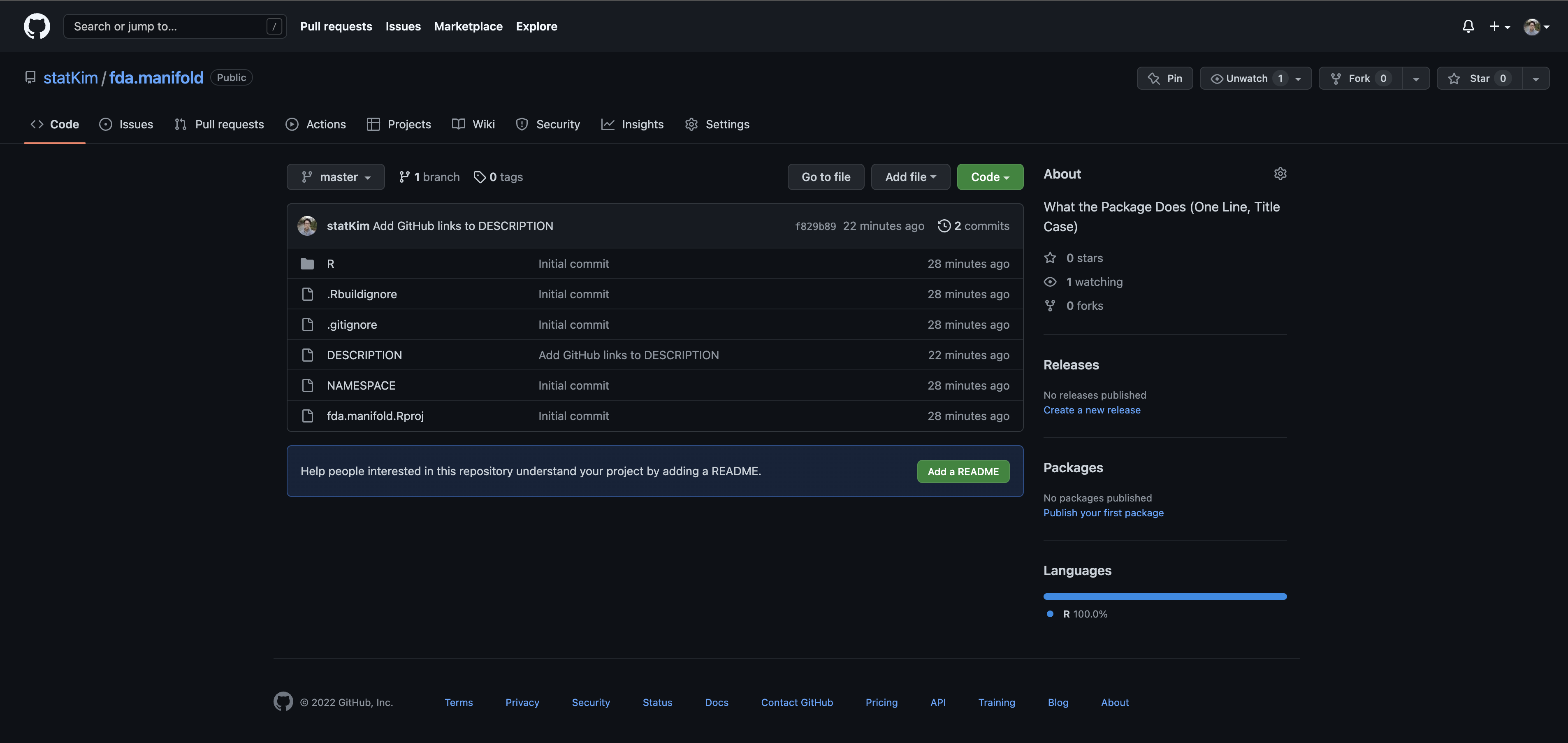View the 2 commits history
The image size is (1568, 743).
973,226
